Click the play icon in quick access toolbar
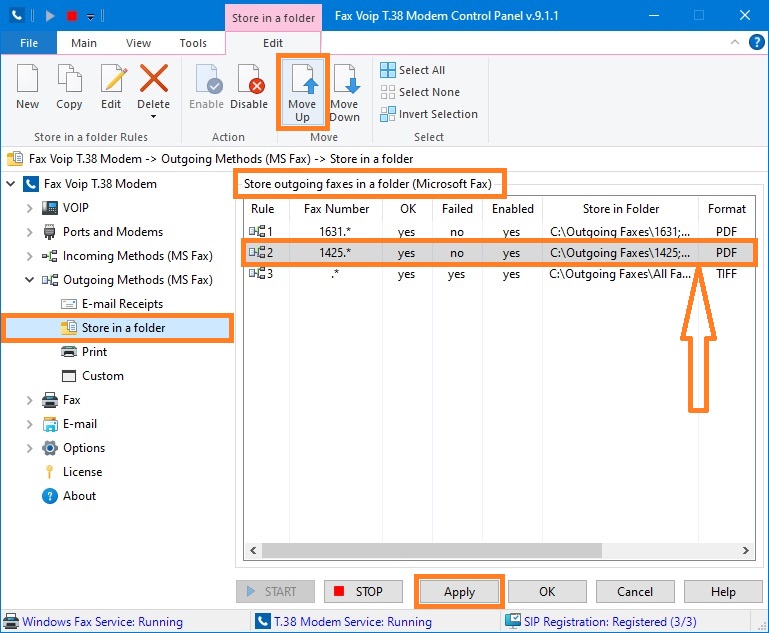This screenshot has height=633, width=769. [50, 16]
